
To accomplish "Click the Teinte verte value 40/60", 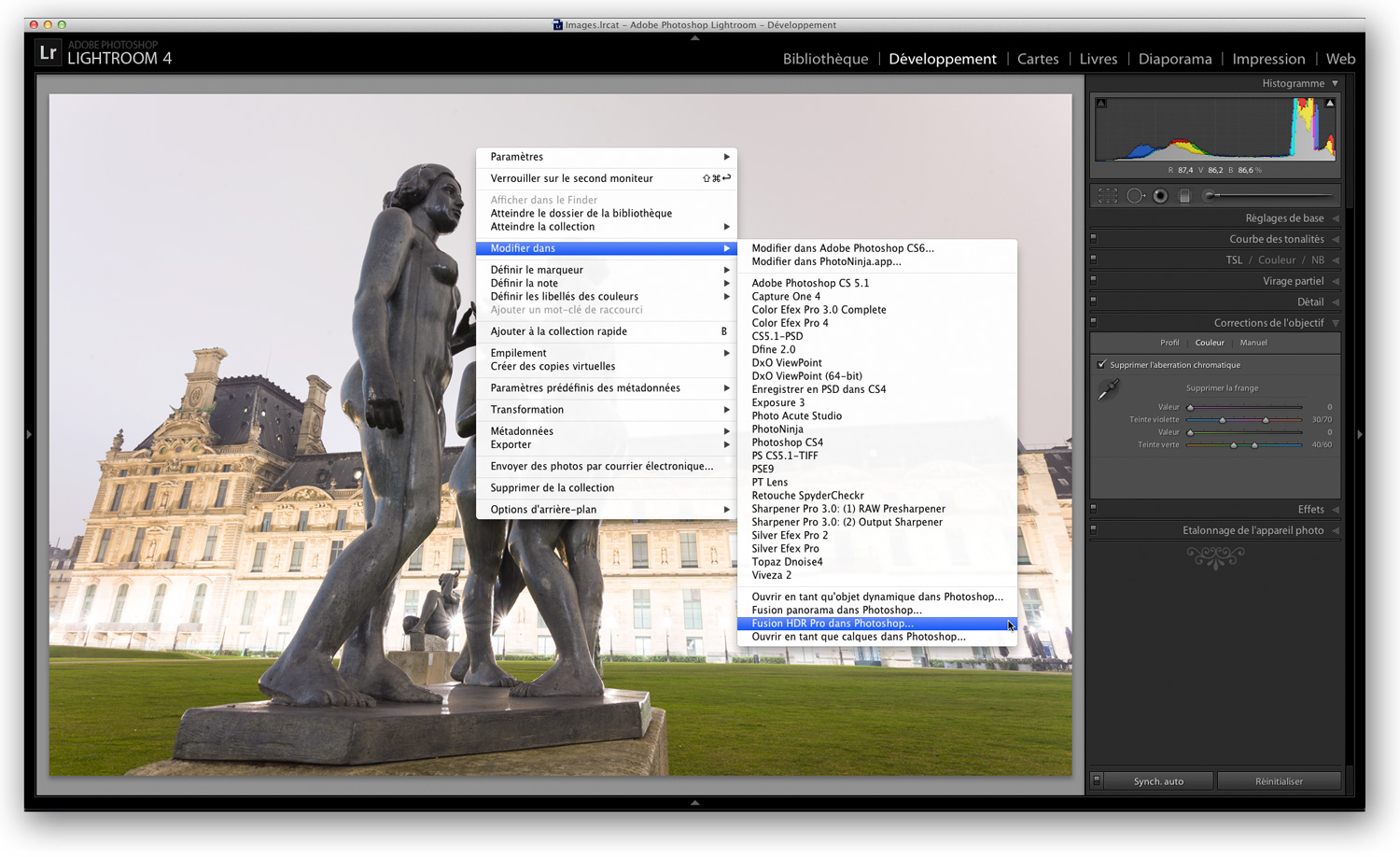I will (1322, 445).
